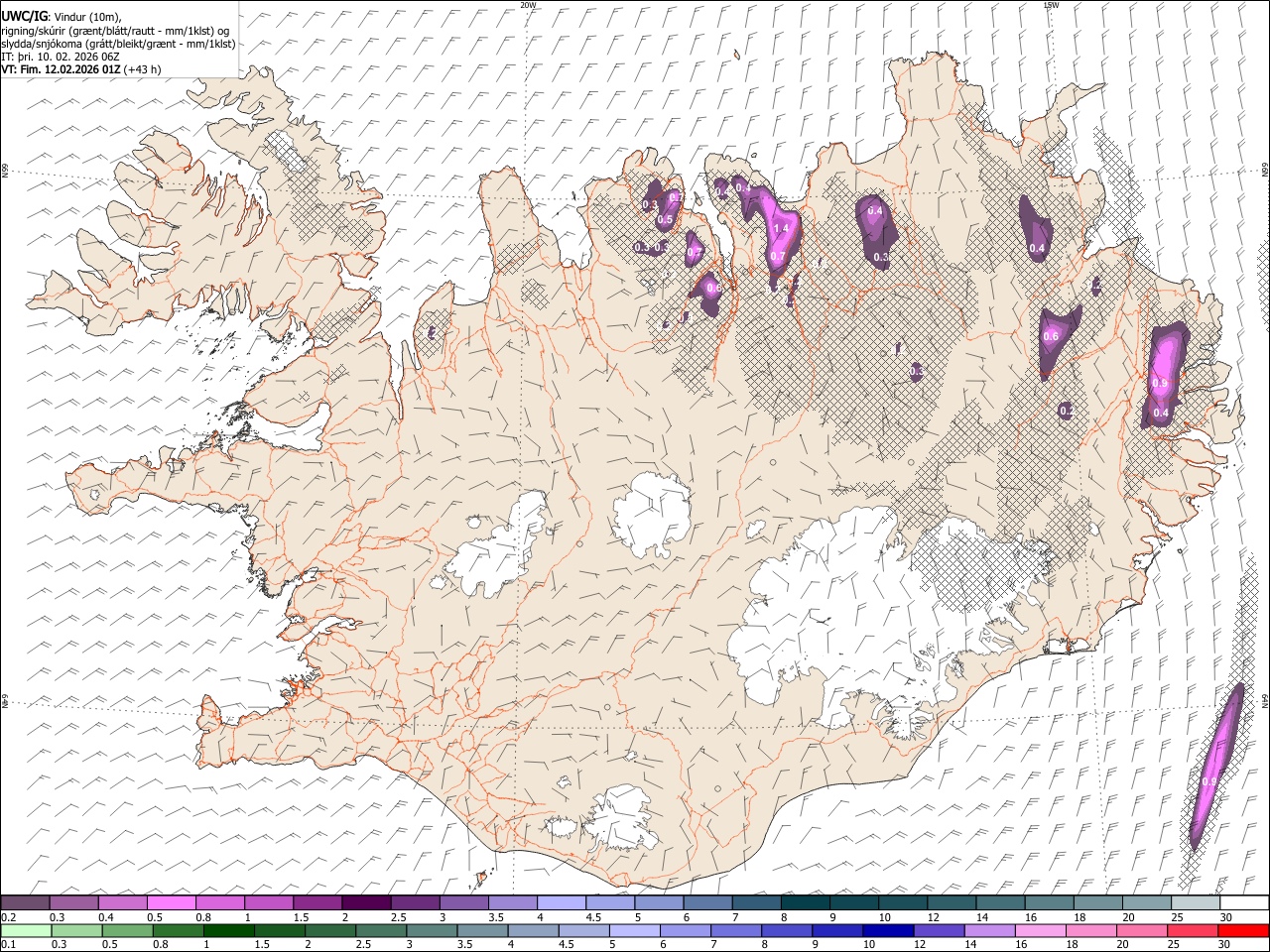The image size is (1270, 952).
Task: Click the '1.4' snowfall value on the map
Action: [780, 229]
